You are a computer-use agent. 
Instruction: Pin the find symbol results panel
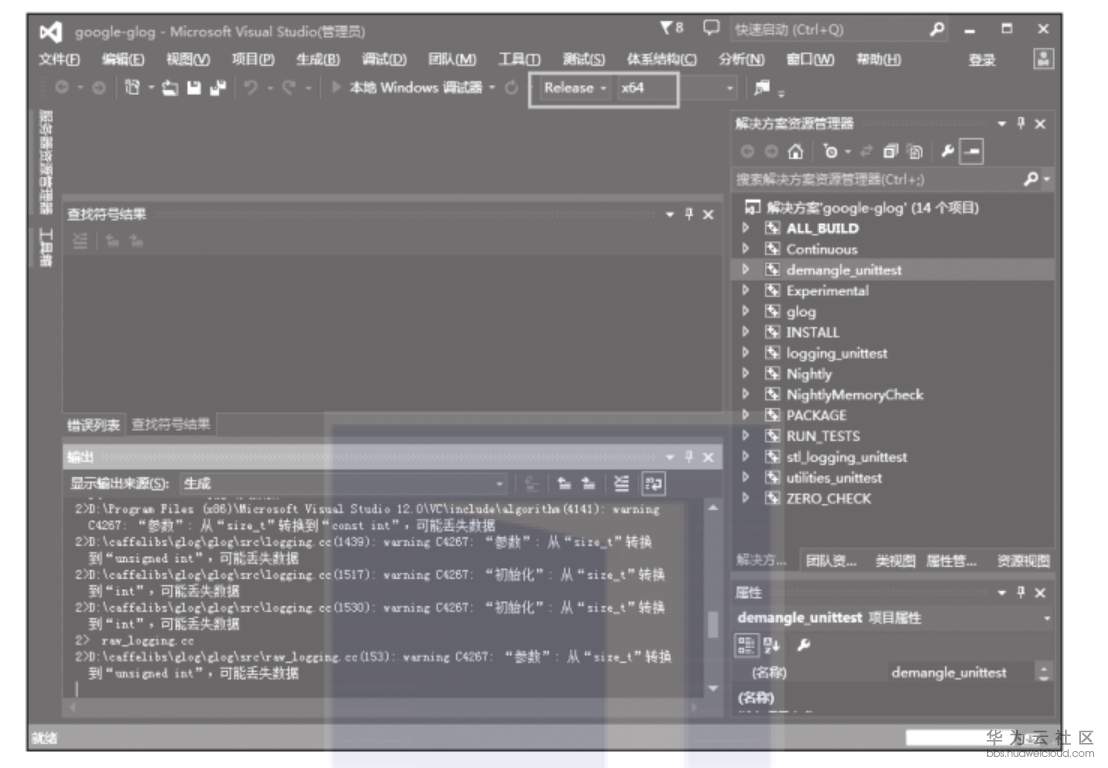(689, 214)
